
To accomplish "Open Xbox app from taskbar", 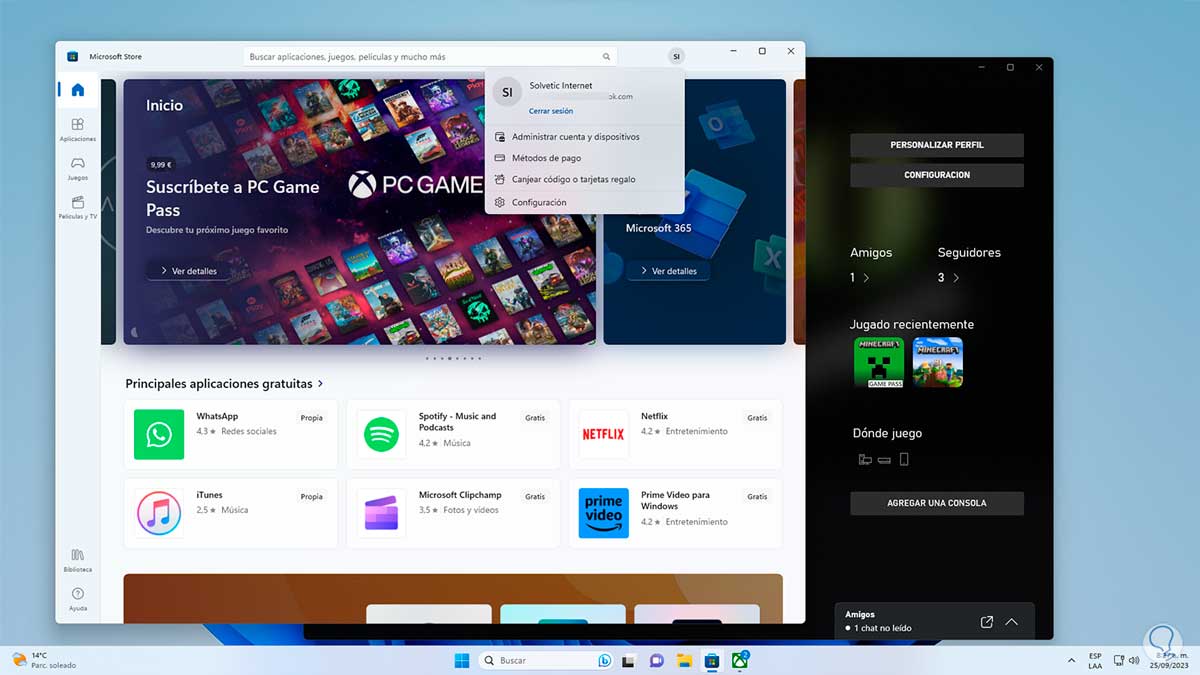I will pyautogui.click(x=739, y=660).
